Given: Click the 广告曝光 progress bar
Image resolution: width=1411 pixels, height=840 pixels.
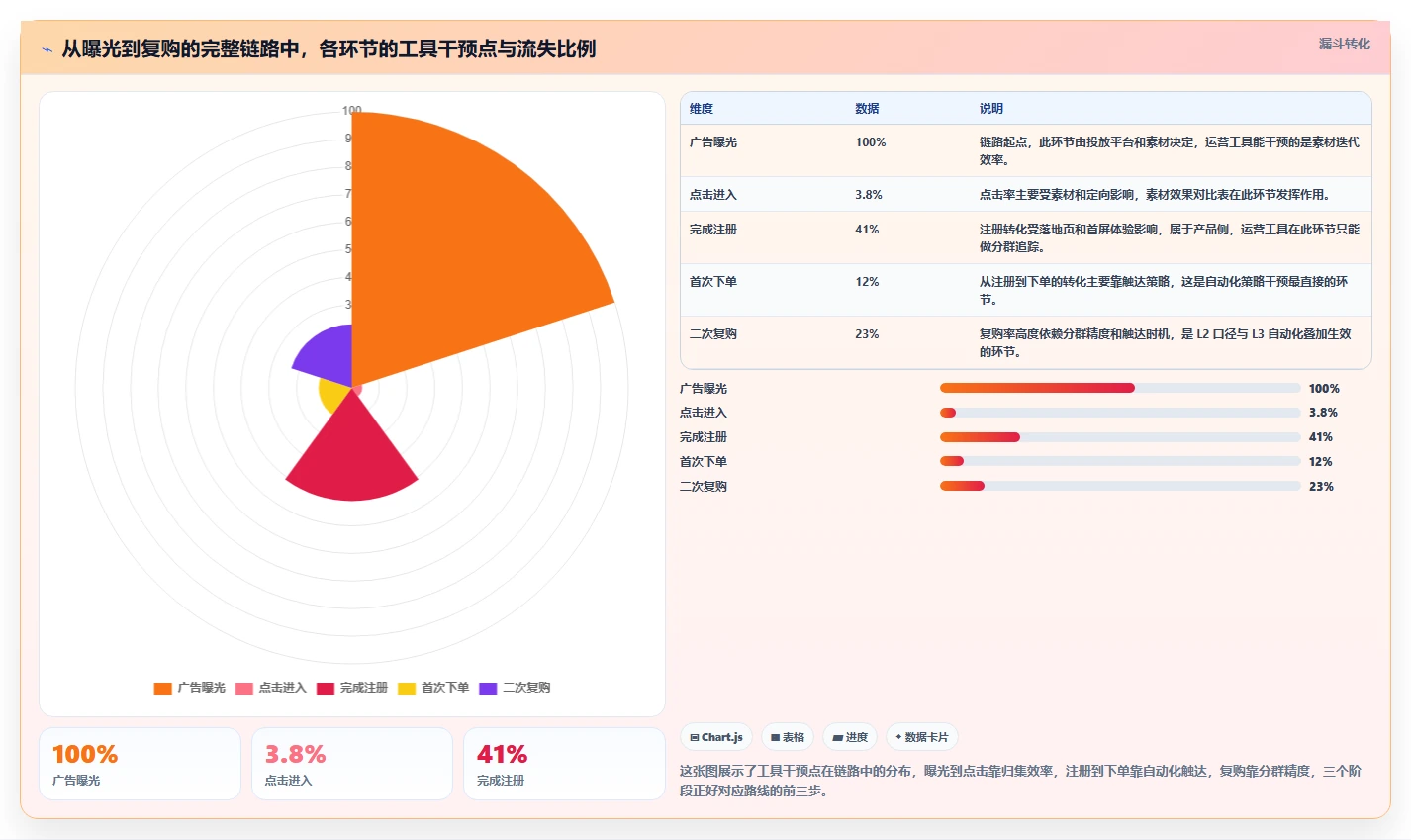Looking at the screenshot, I should [x=1120, y=388].
